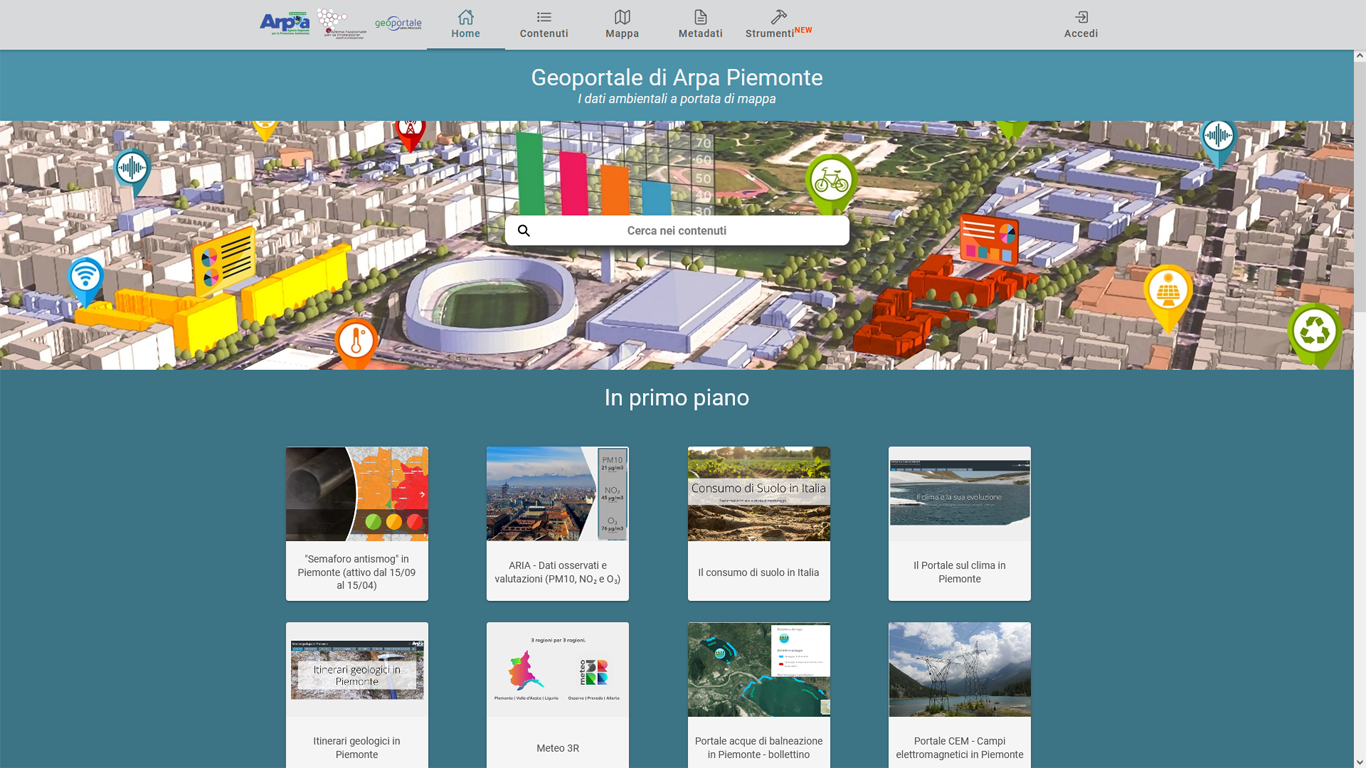Open 'Il Portale sul clima in Piemonte' card
The image size is (1366, 768).
tap(960, 524)
